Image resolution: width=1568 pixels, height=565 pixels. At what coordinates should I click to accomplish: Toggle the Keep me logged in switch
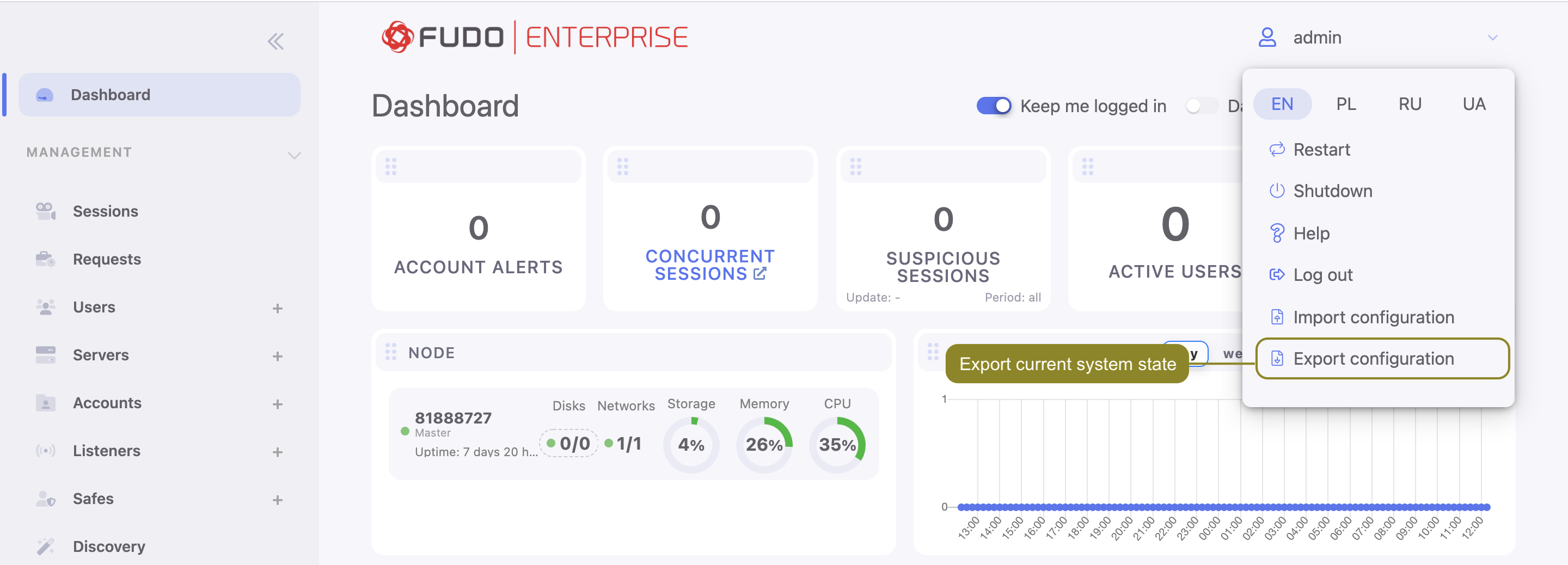994,106
